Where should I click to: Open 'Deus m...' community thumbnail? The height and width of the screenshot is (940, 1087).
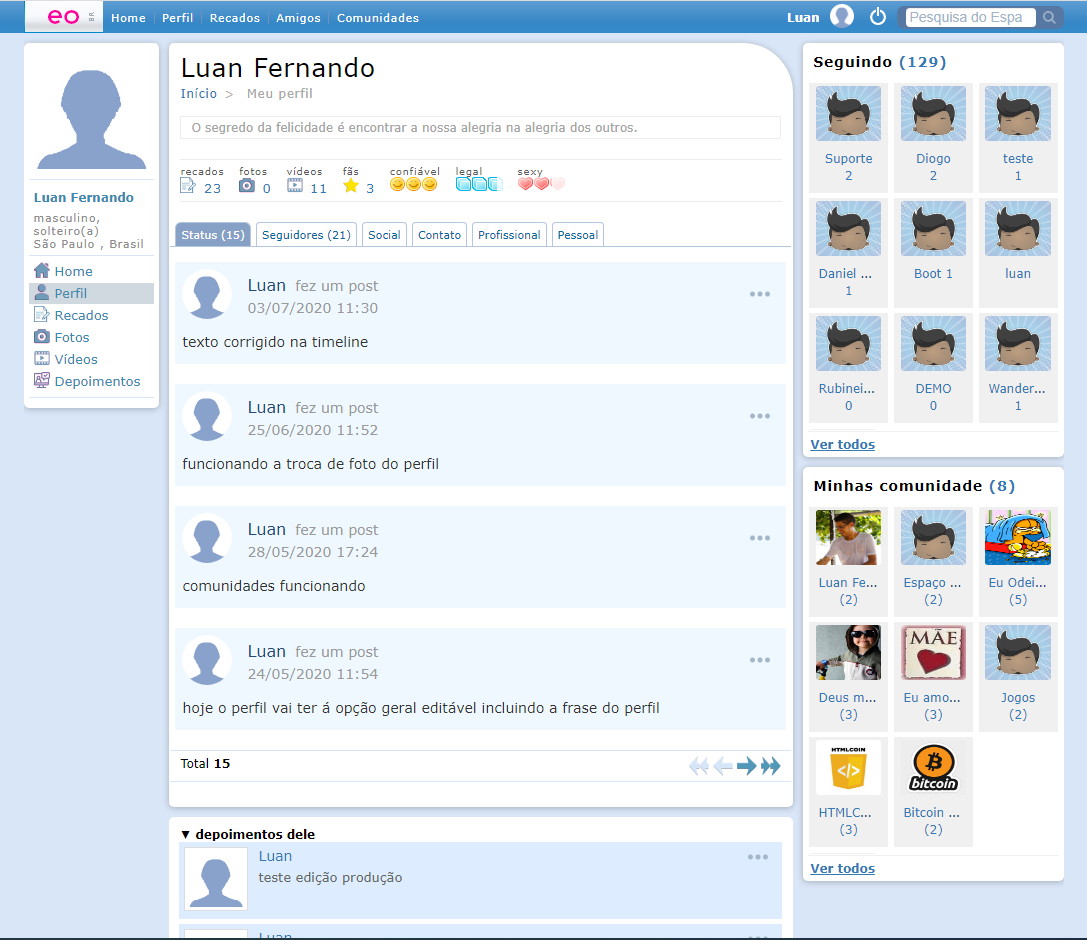[849, 653]
